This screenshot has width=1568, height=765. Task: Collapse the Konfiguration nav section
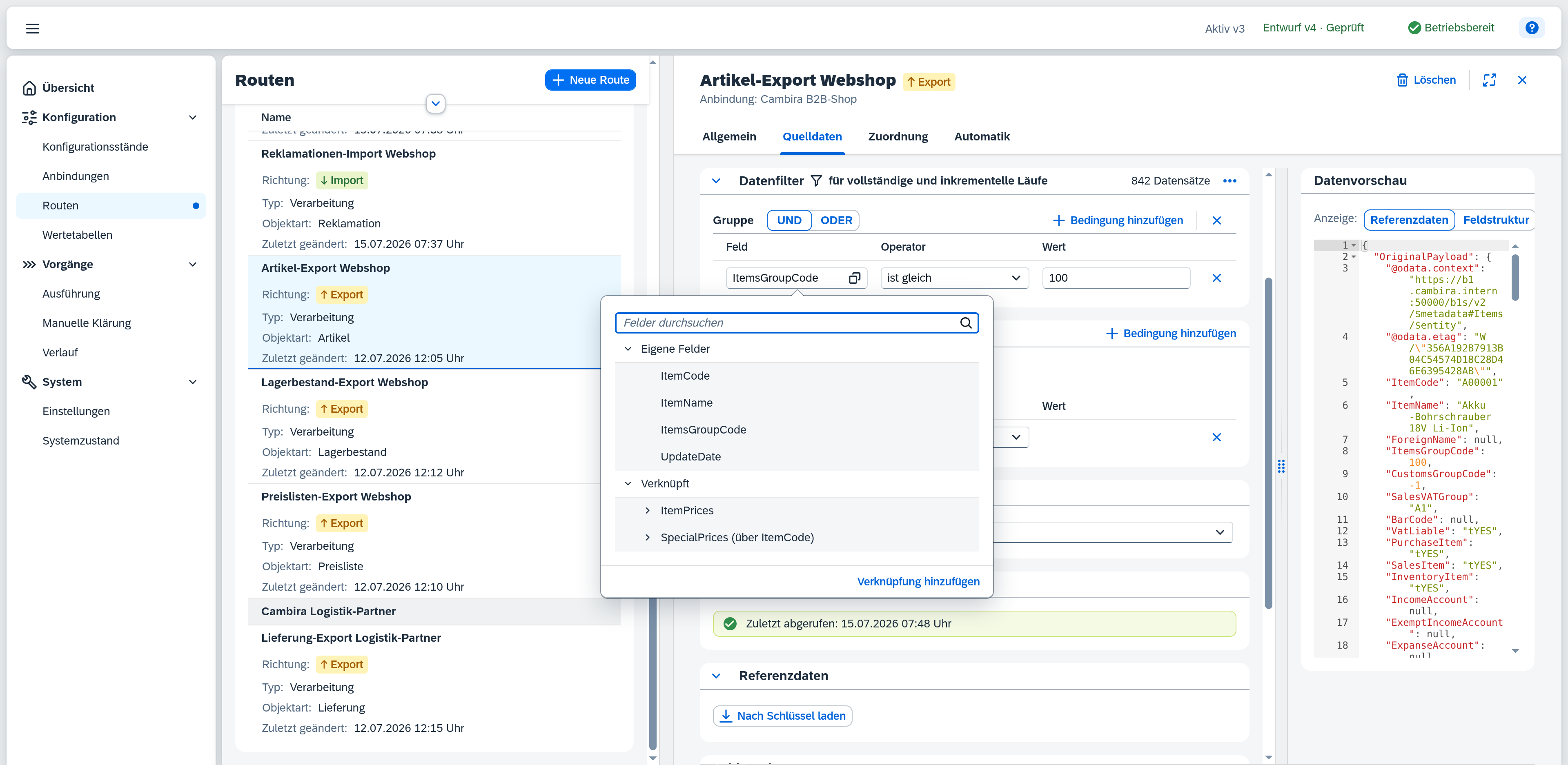pyautogui.click(x=193, y=118)
